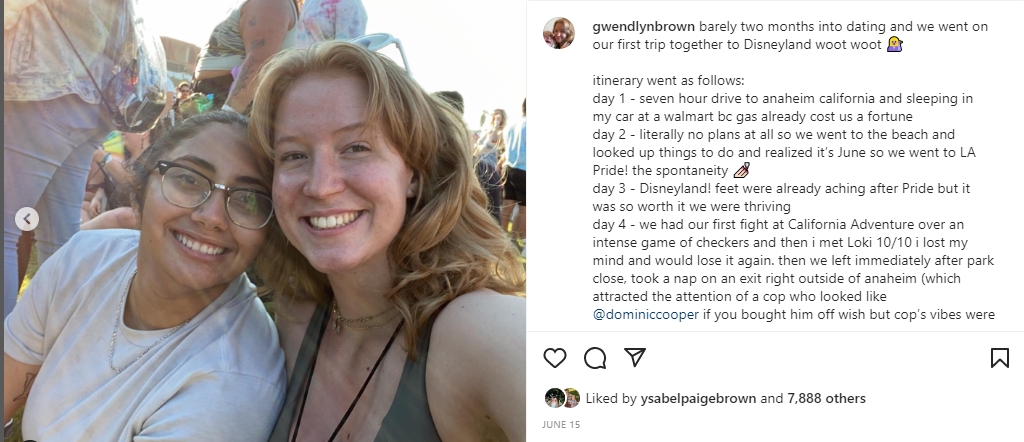Open comments via the speech bubble icon
The width and height of the screenshot is (1024, 442).
(x=595, y=358)
